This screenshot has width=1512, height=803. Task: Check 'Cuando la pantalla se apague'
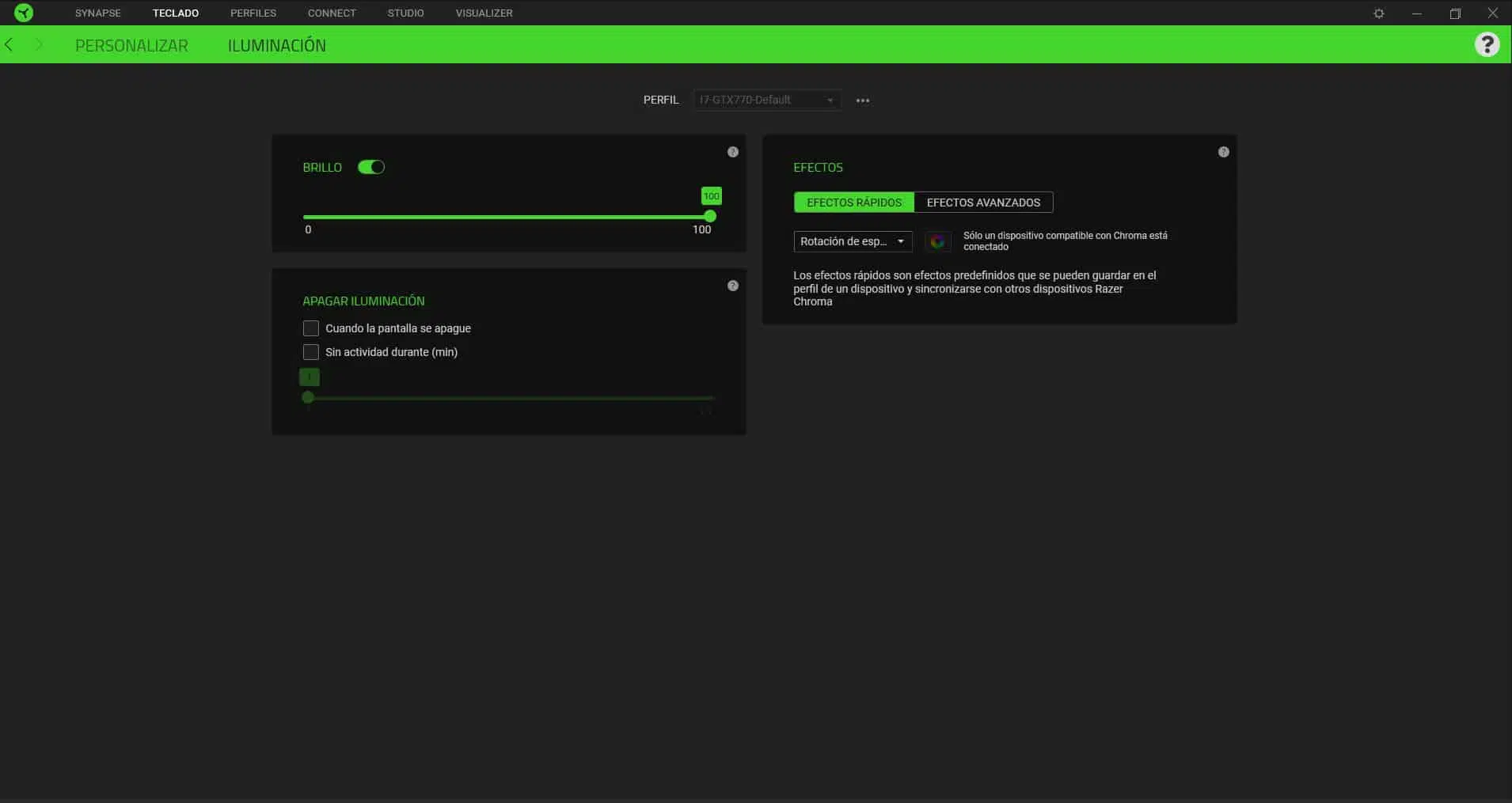311,328
